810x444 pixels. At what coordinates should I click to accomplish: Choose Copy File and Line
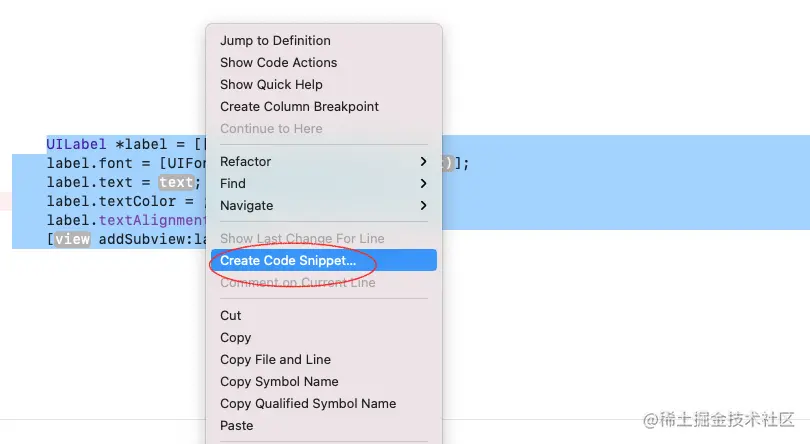click(275, 360)
